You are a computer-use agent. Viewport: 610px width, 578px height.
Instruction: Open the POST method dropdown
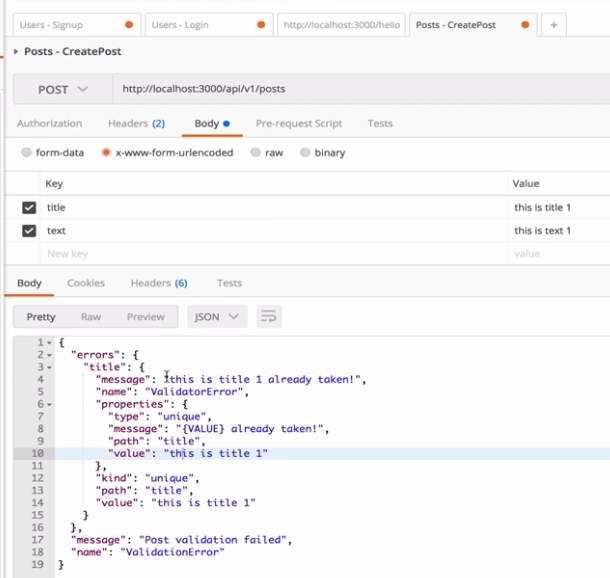(62, 89)
